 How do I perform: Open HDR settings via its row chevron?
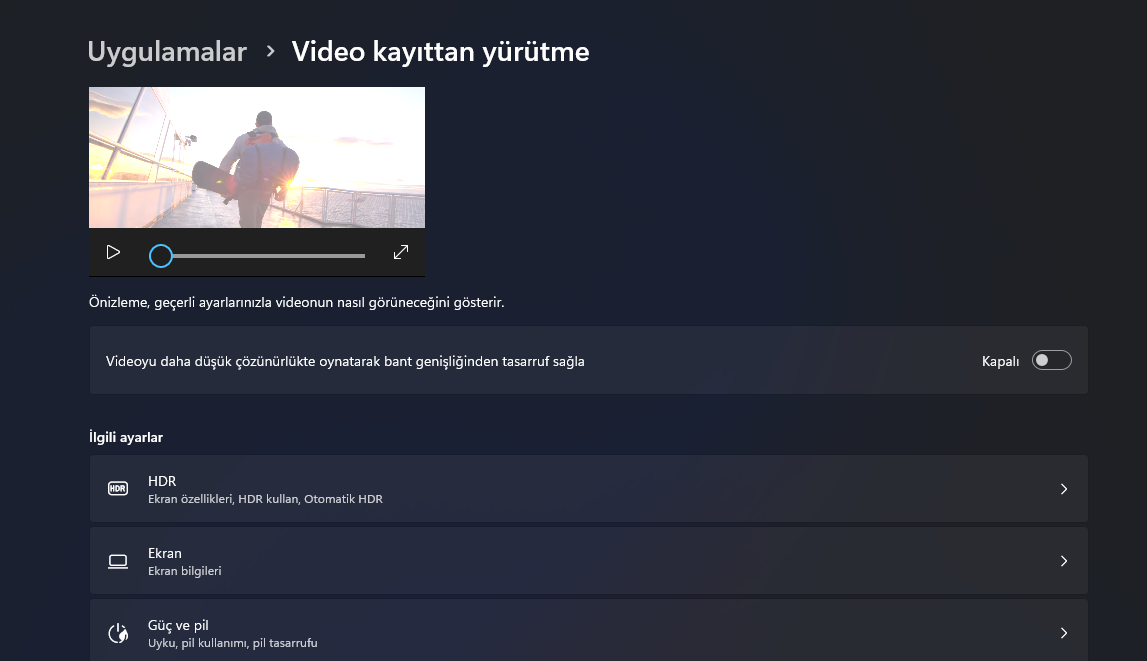point(1064,489)
